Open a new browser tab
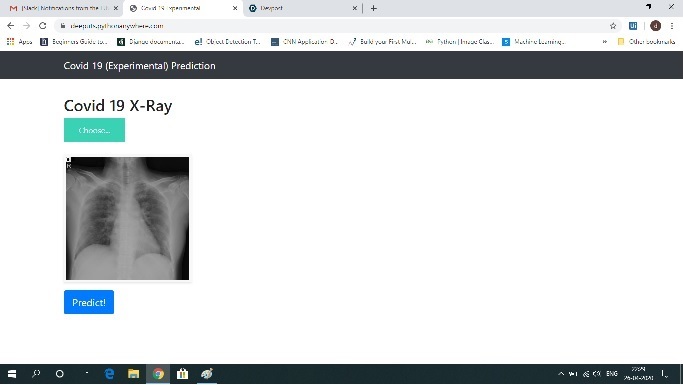683x385 pixels. [373, 8]
